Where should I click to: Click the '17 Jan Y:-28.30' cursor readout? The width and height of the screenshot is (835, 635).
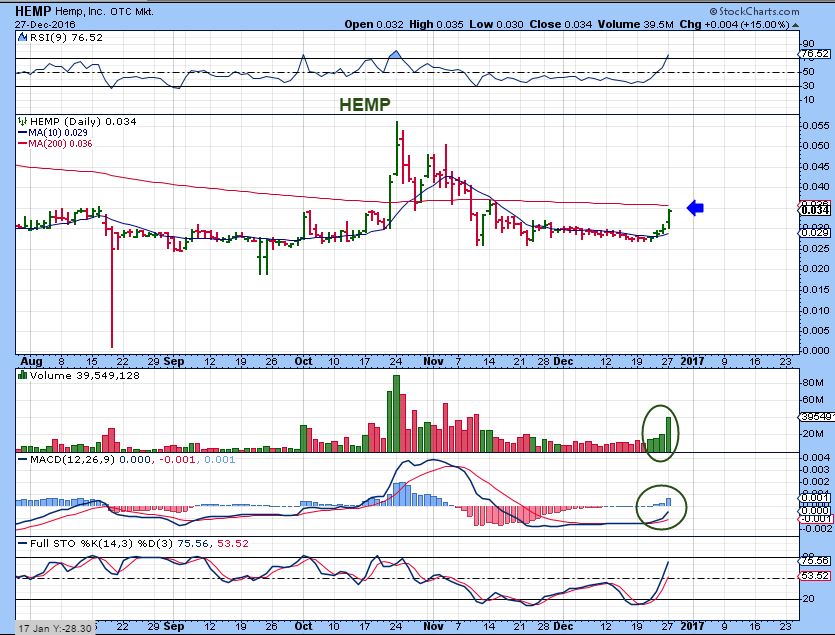[x=55, y=628]
